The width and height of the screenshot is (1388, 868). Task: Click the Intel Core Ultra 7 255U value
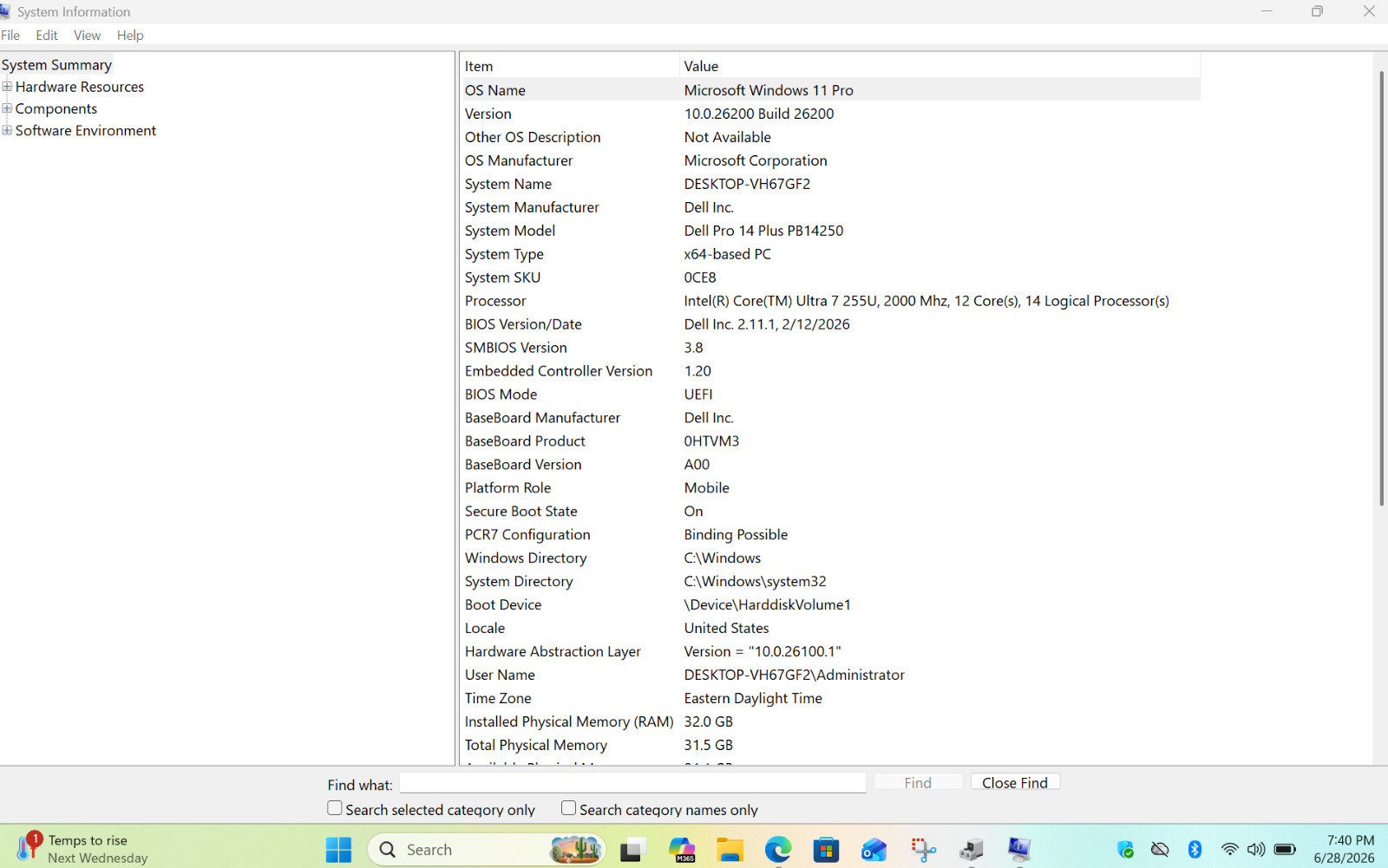[x=926, y=301]
